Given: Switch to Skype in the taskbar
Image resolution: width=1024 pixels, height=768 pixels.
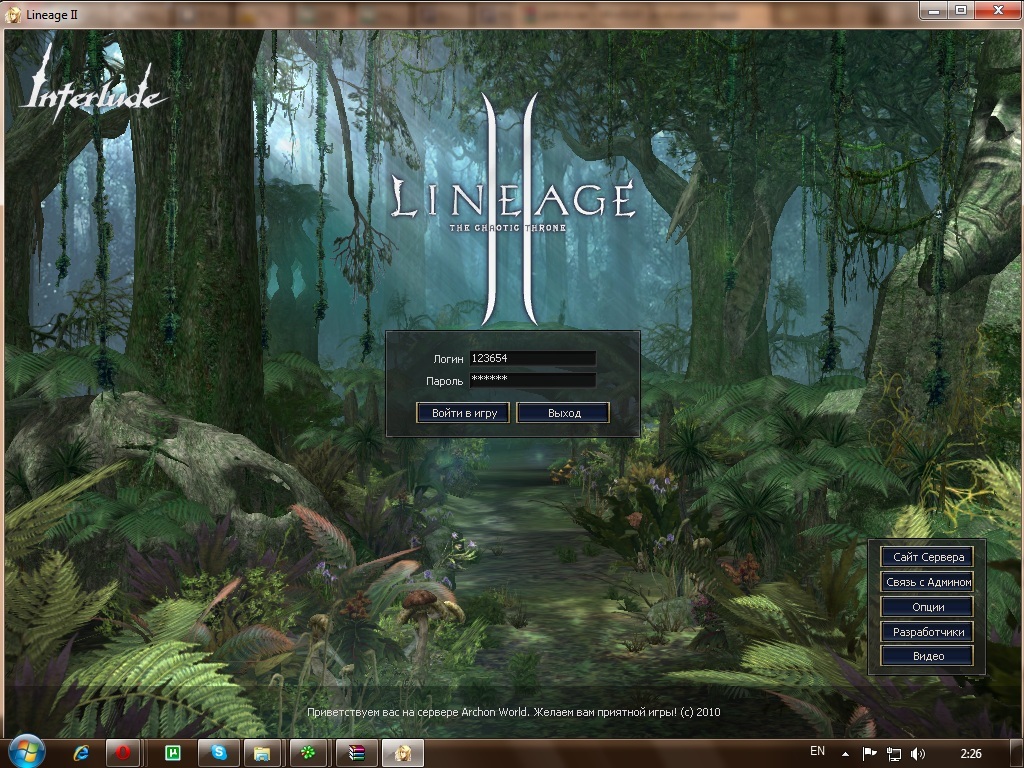Looking at the screenshot, I should pos(219,753).
